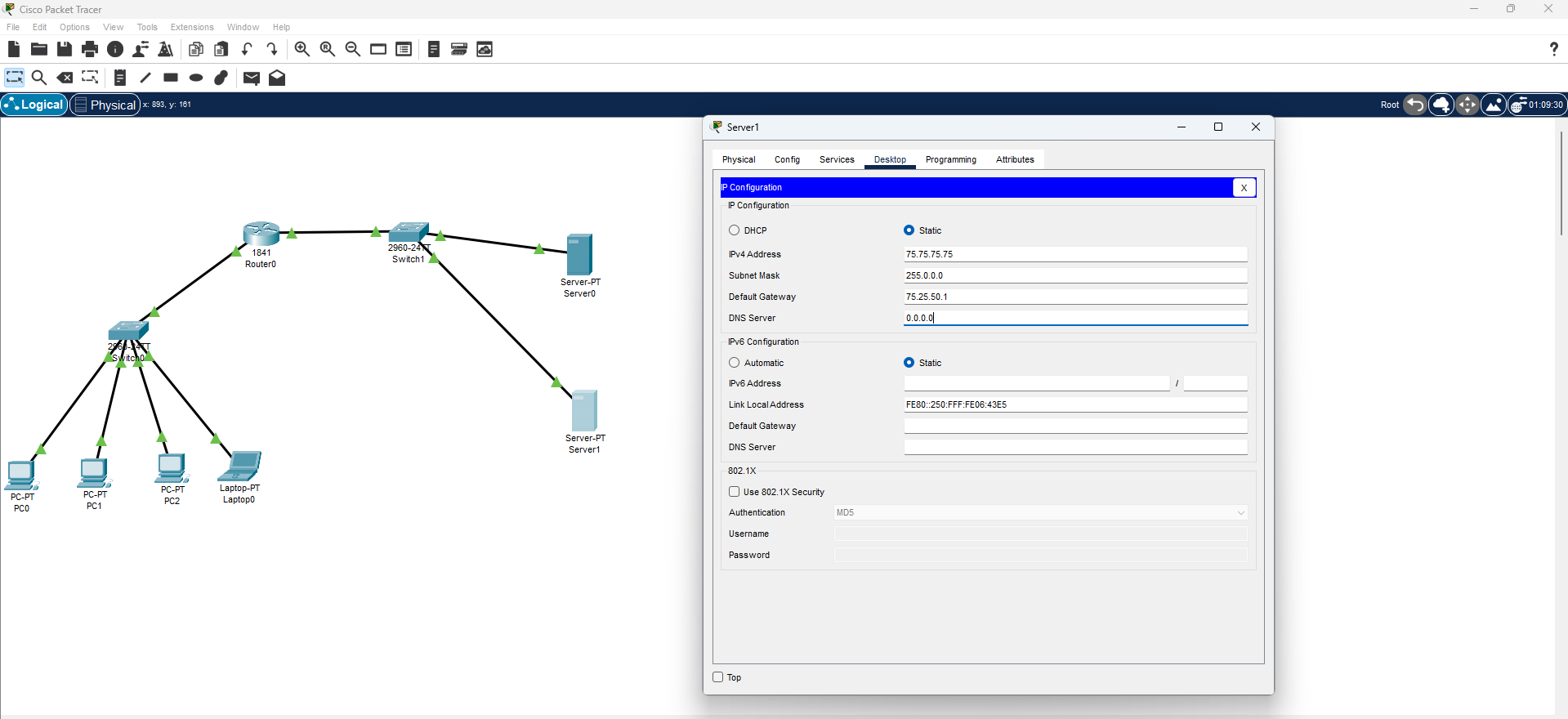Click the IPv6 DNS Server field
Viewport: 1568px width, 719px height.
[1075, 447]
